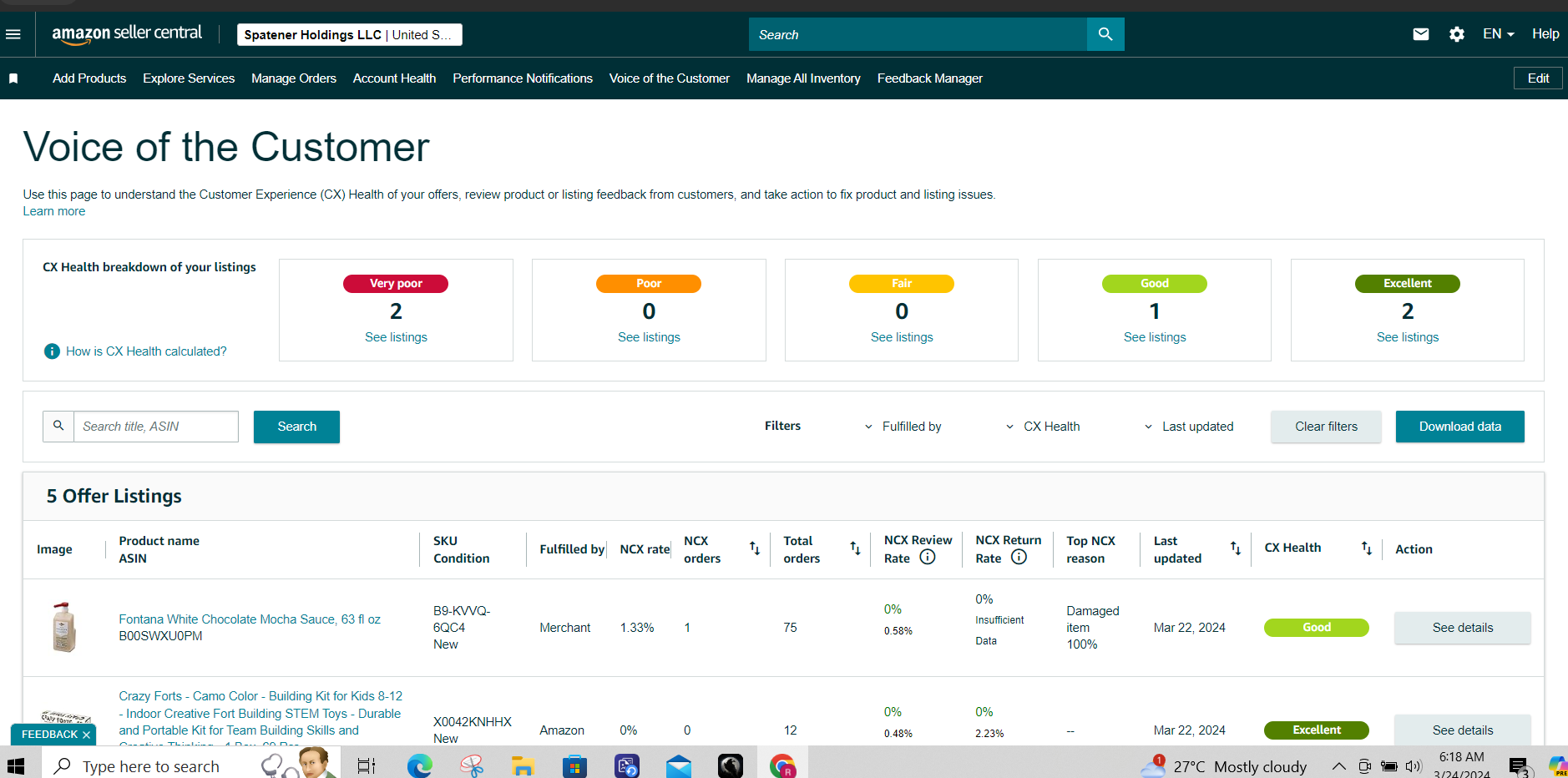Open Task View in the taskbar
The image size is (1568, 778).
point(367,766)
